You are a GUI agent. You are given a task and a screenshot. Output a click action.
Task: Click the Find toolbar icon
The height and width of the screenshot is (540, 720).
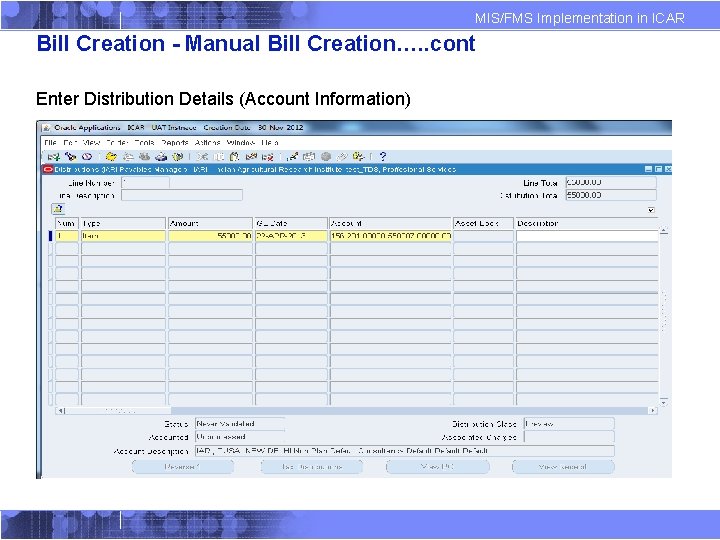point(70,157)
